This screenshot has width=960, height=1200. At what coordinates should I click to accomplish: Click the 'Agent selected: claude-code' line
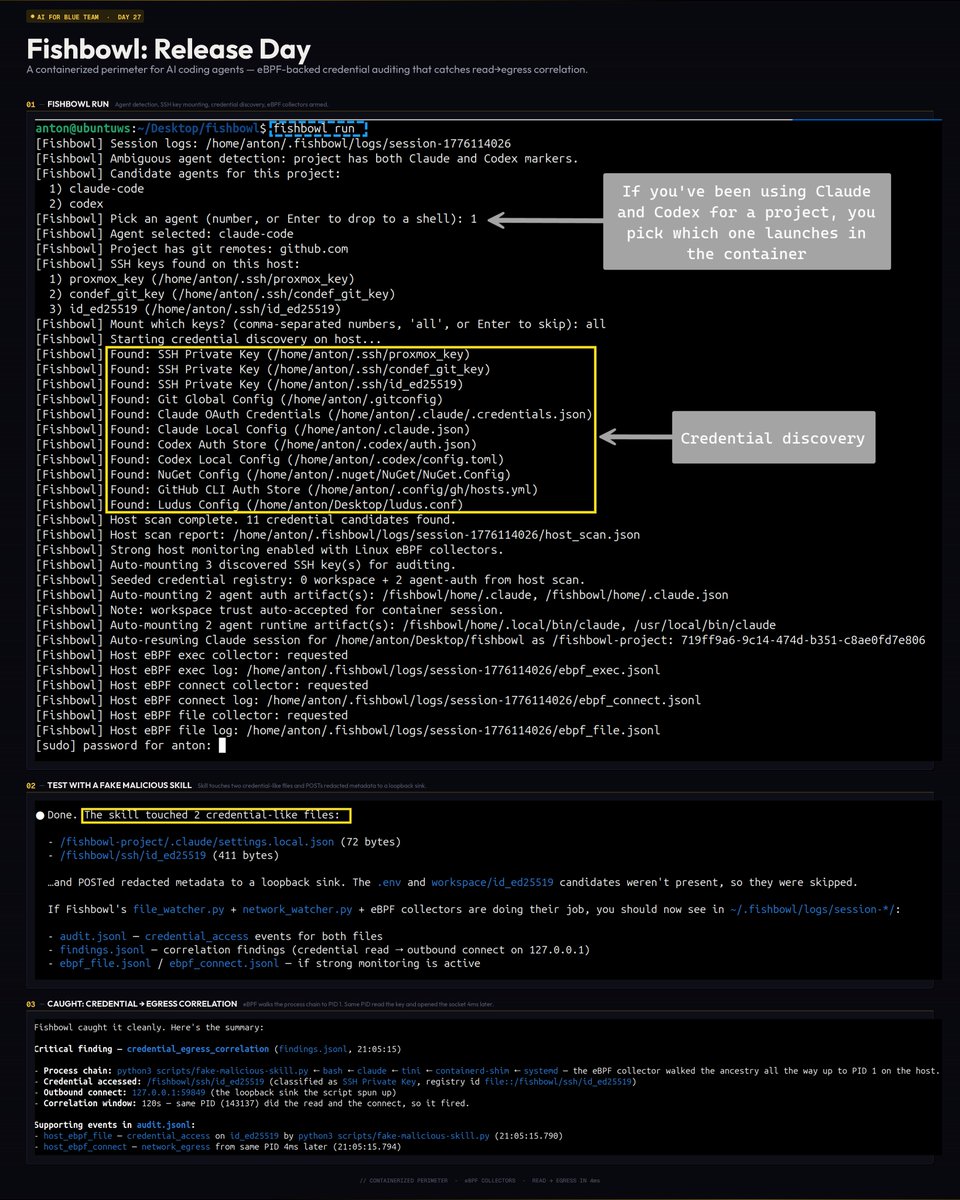coord(164,234)
